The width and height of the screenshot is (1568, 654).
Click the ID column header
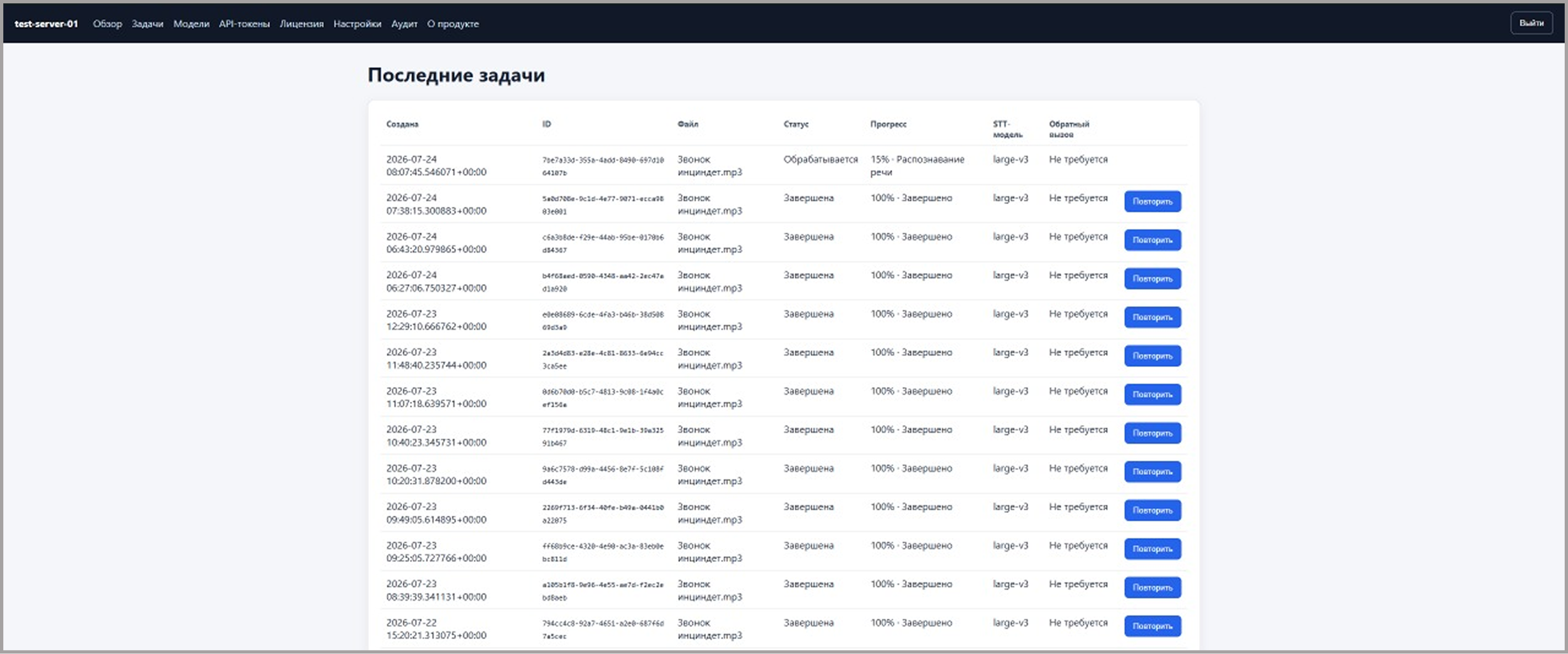point(546,124)
